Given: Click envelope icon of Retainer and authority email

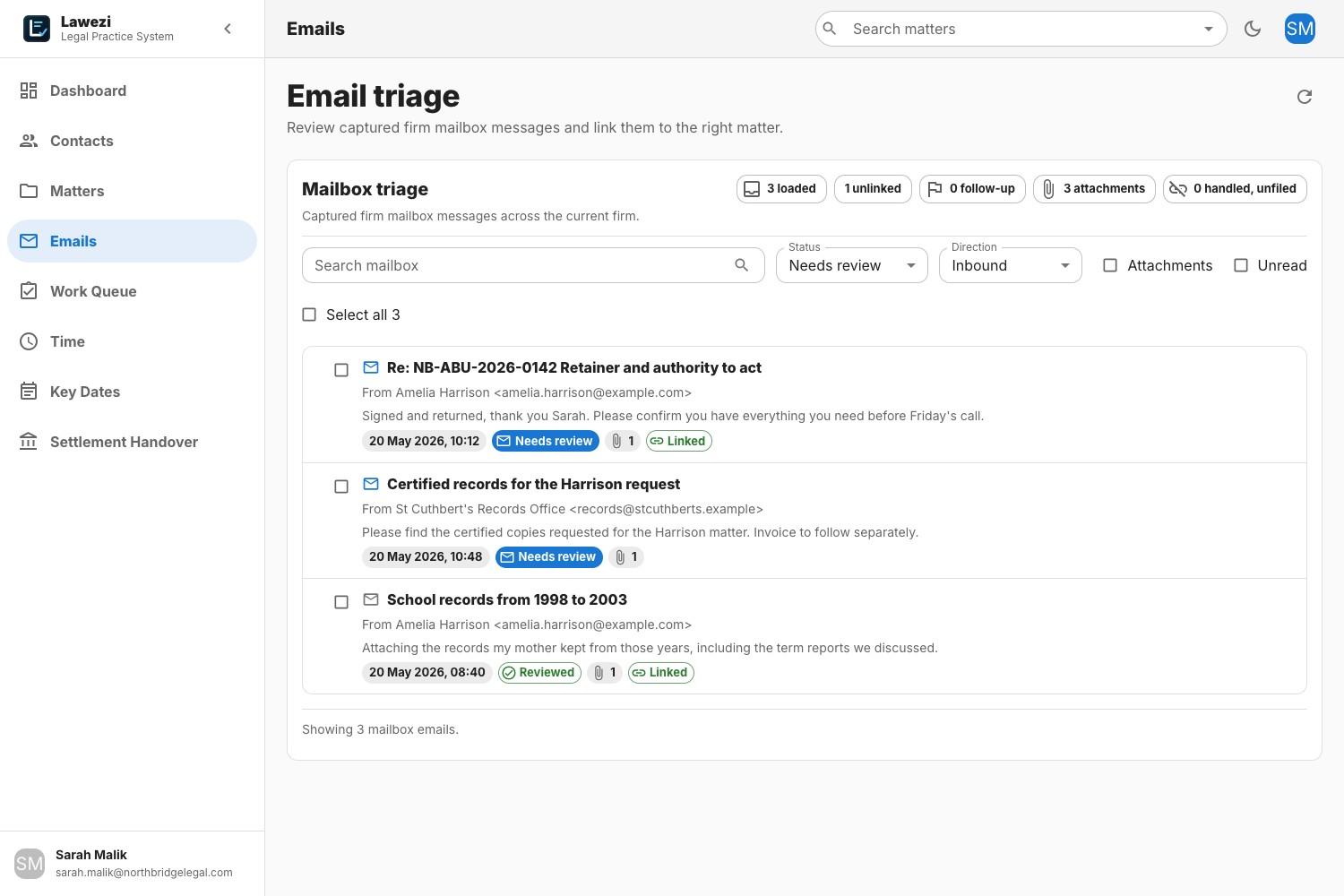Looking at the screenshot, I should (x=371, y=367).
